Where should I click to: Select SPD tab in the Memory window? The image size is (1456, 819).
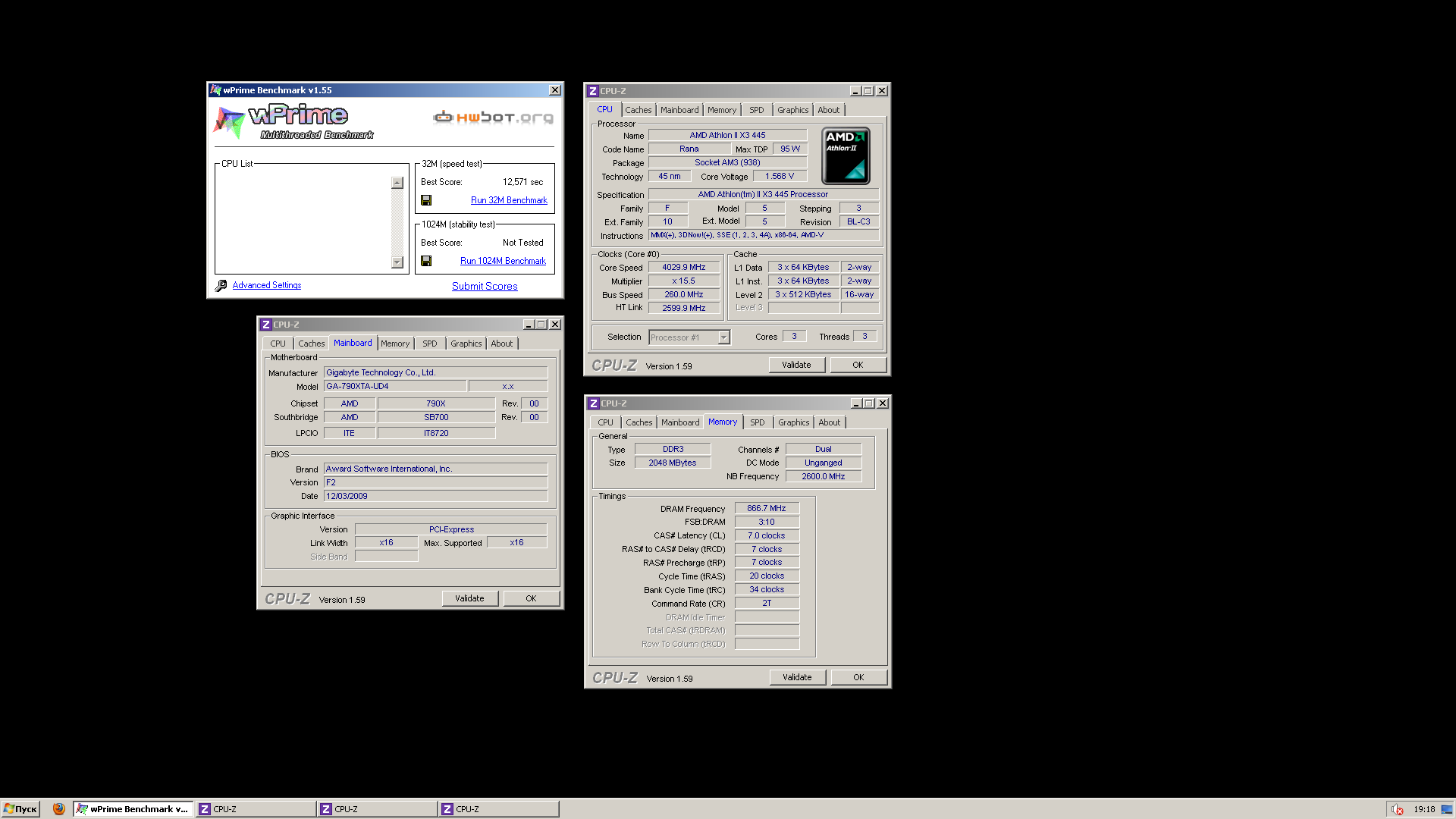click(758, 422)
